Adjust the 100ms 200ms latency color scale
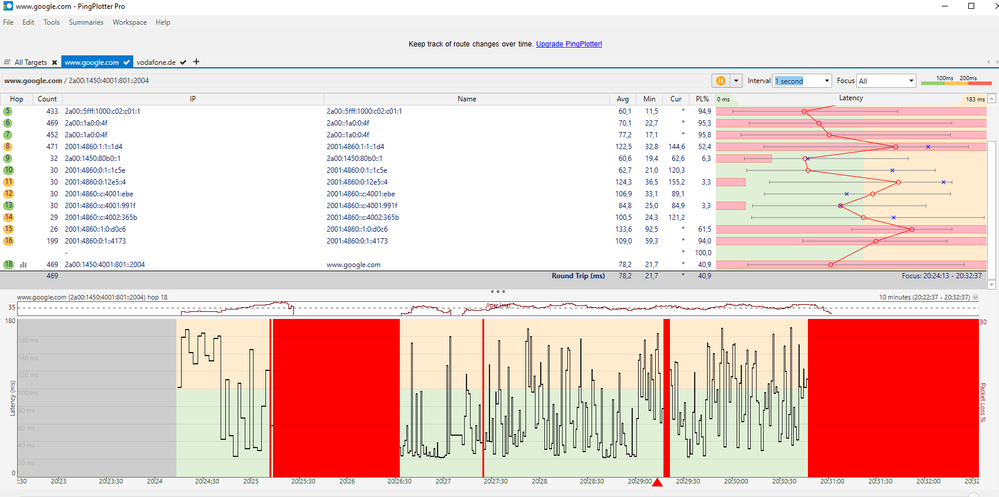The width and height of the screenshot is (999, 497). (957, 81)
